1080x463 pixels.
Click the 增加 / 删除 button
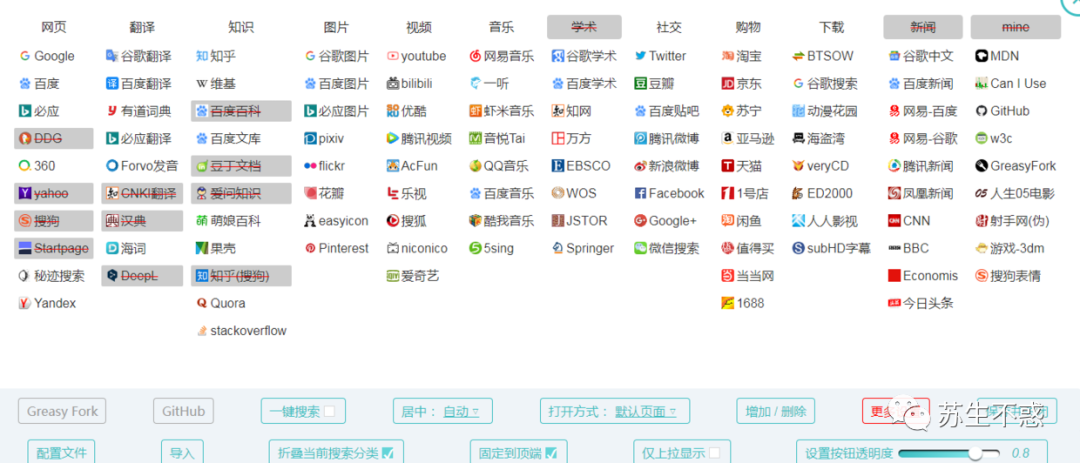776,412
